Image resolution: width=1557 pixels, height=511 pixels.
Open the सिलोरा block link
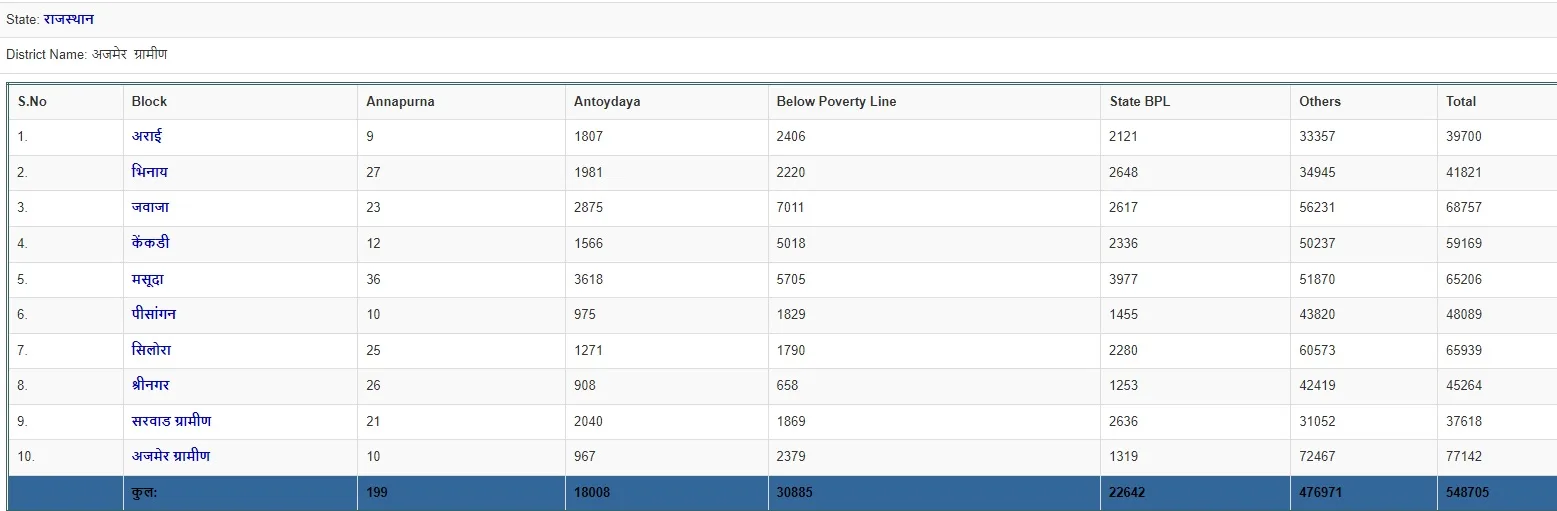pos(151,350)
